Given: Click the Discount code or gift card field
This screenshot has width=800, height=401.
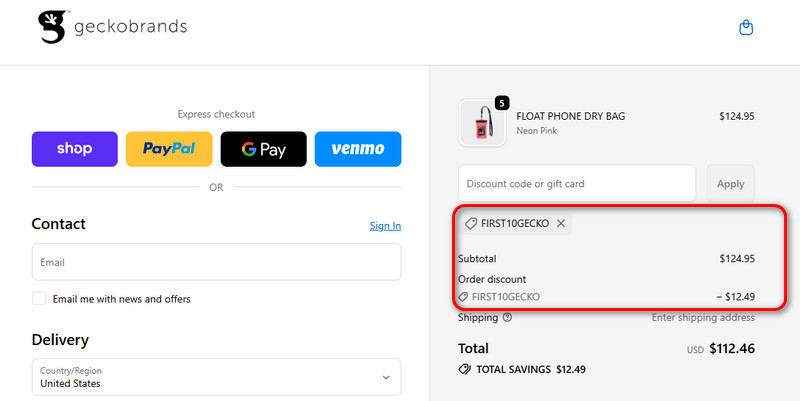Looking at the screenshot, I should [577, 184].
